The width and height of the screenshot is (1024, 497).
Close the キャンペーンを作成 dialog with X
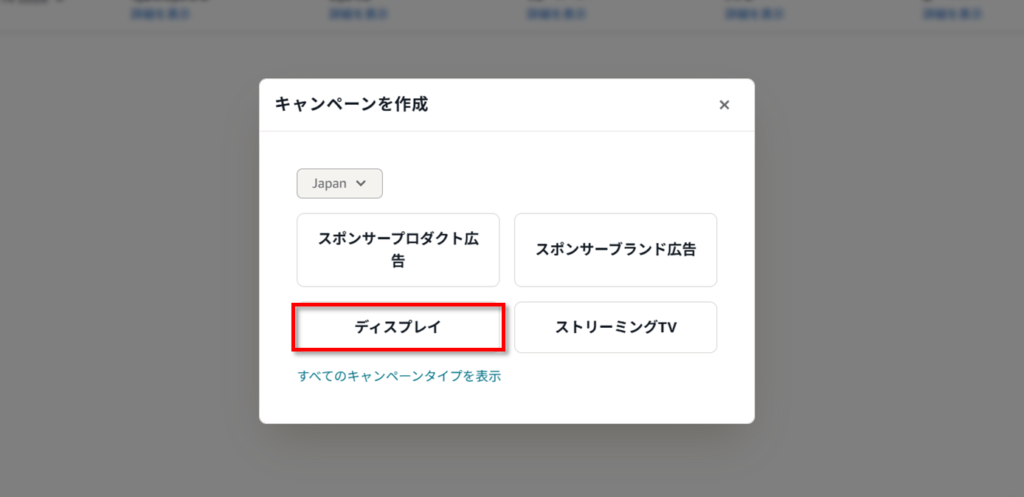pyautogui.click(x=724, y=105)
